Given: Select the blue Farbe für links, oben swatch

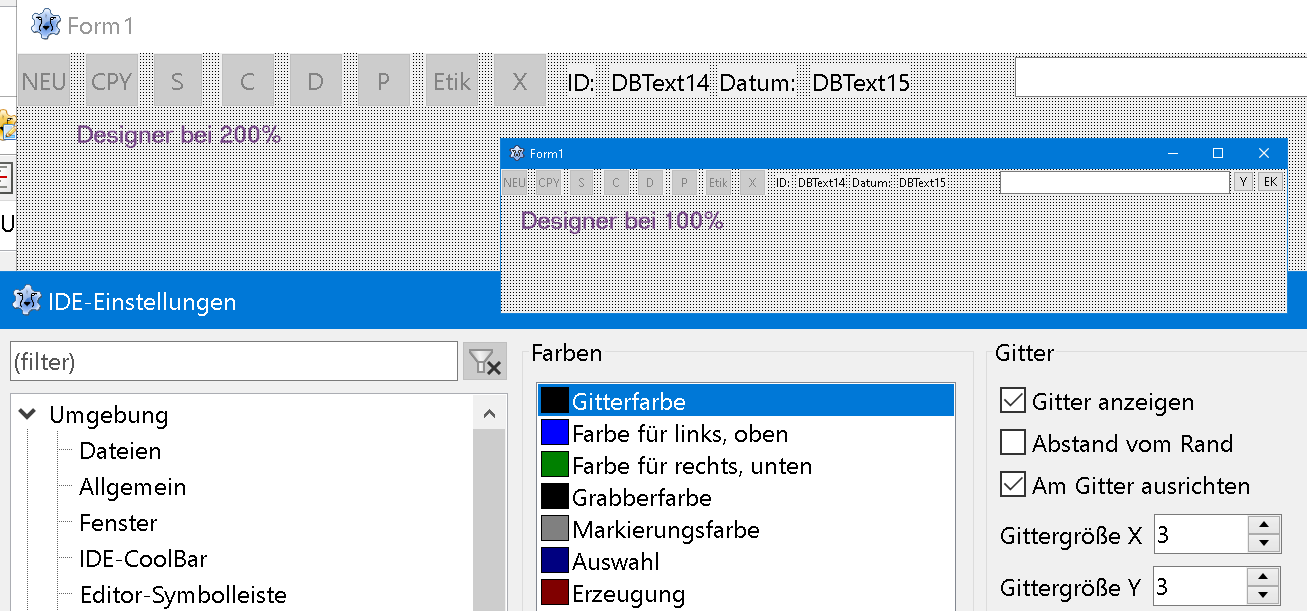Looking at the screenshot, I should pyautogui.click(x=554, y=433).
